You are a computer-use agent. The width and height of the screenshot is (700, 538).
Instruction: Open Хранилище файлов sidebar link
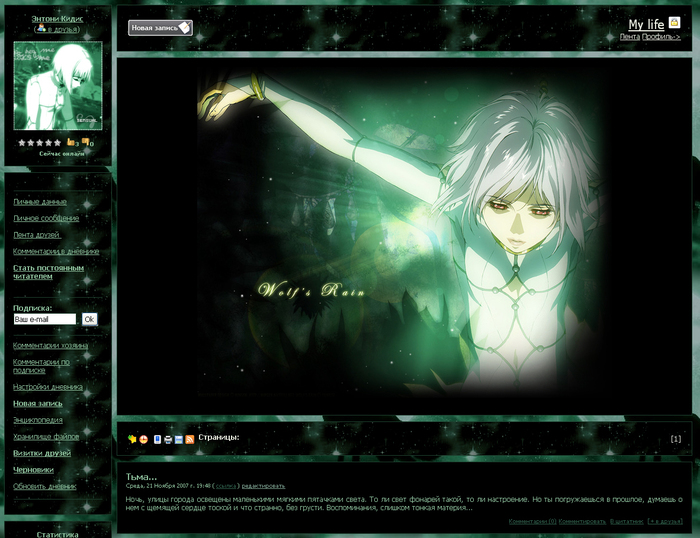[x=46, y=437]
